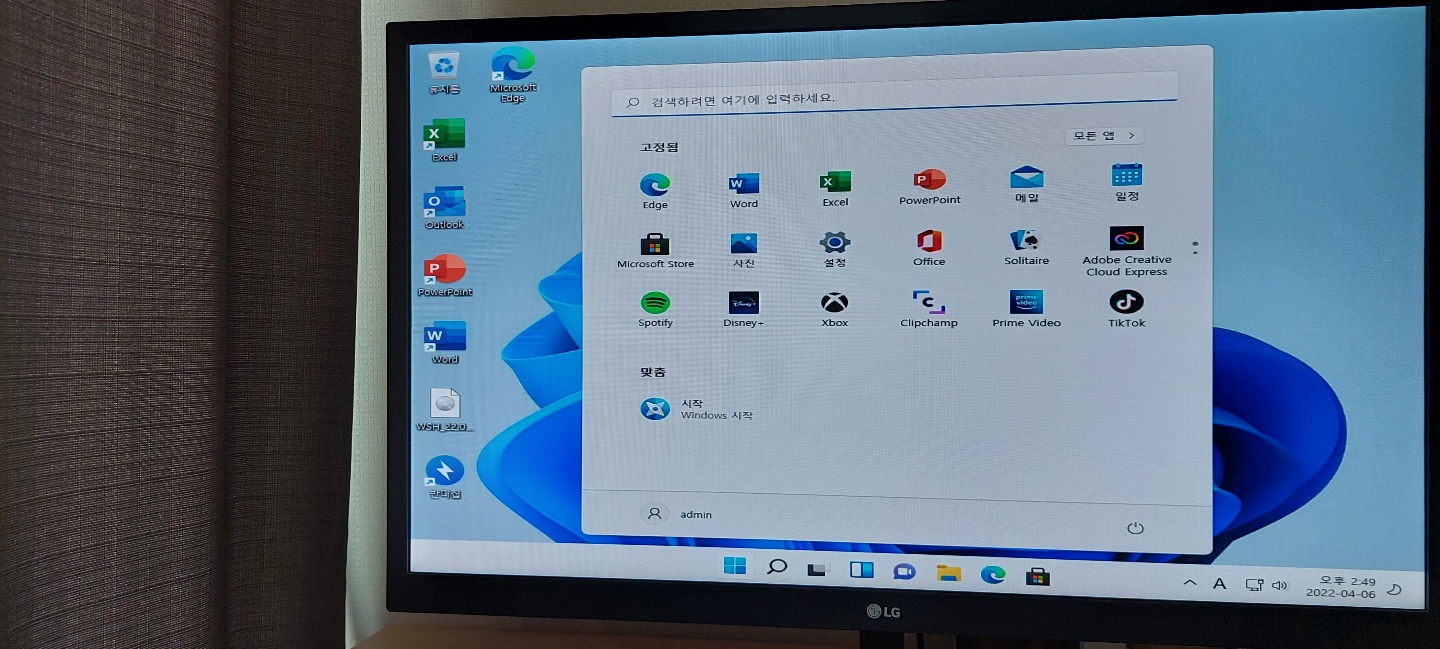Open the Xbox app

pos(835,310)
